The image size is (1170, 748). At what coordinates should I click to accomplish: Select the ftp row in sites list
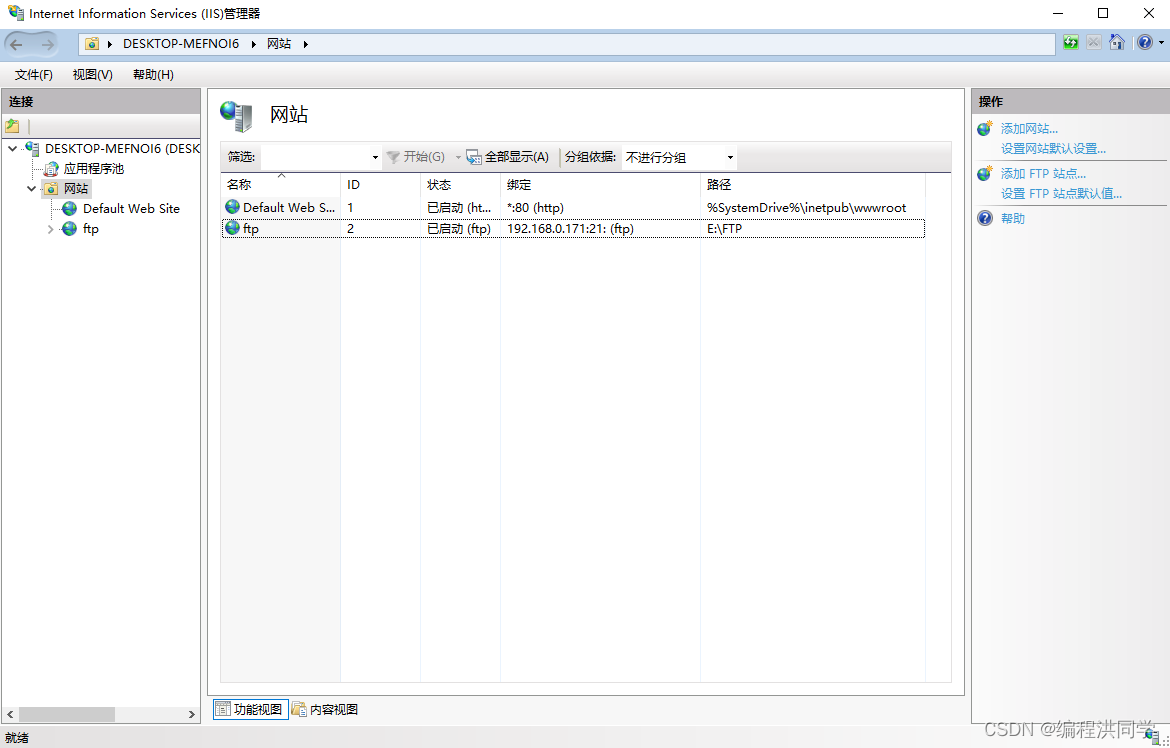coord(572,229)
